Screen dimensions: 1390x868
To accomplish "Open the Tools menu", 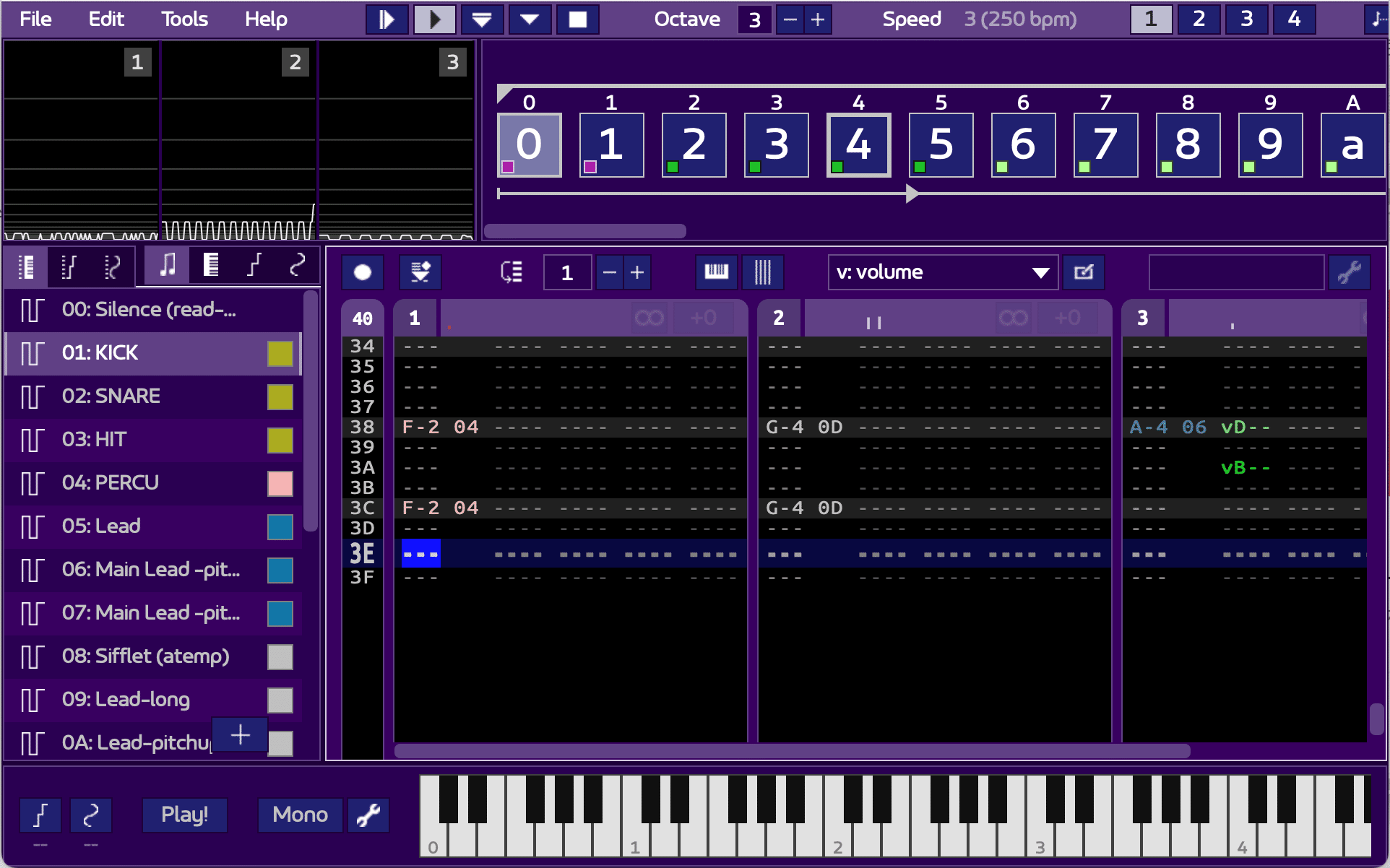I will pyautogui.click(x=184, y=19).
